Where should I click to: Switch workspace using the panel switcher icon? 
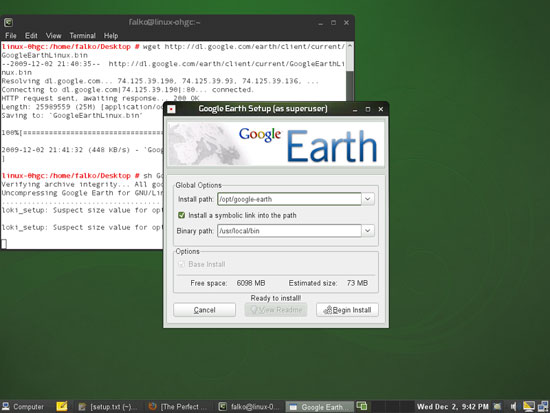pos(362,406)
